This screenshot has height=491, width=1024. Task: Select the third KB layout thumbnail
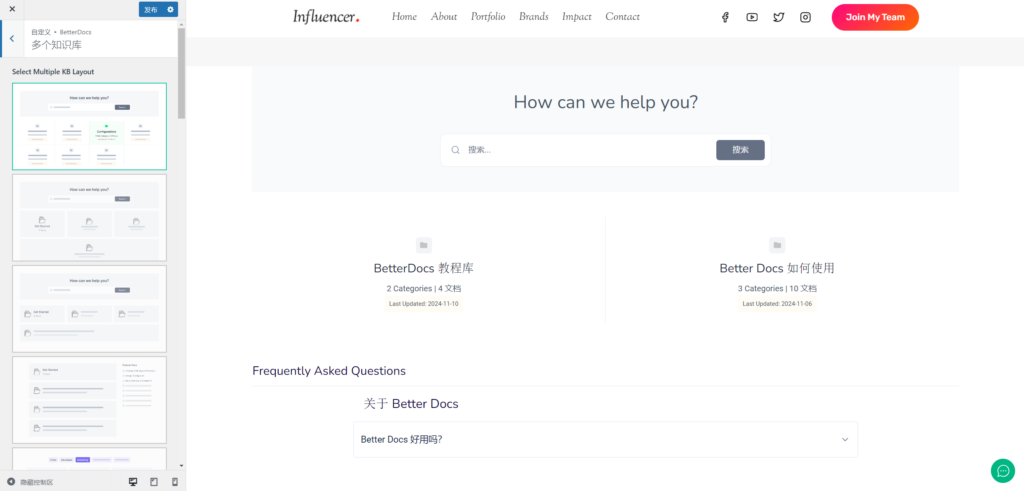tap(89, 309)
